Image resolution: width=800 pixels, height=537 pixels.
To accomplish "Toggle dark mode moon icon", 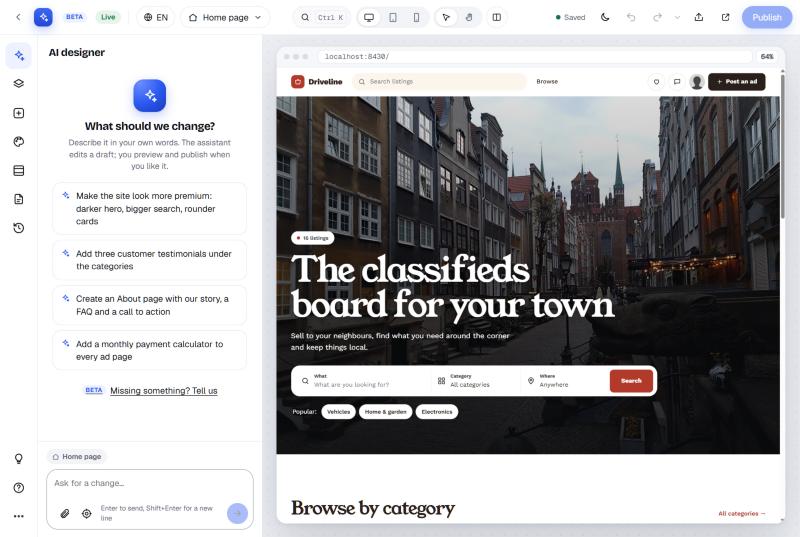I will click(605, 17).
